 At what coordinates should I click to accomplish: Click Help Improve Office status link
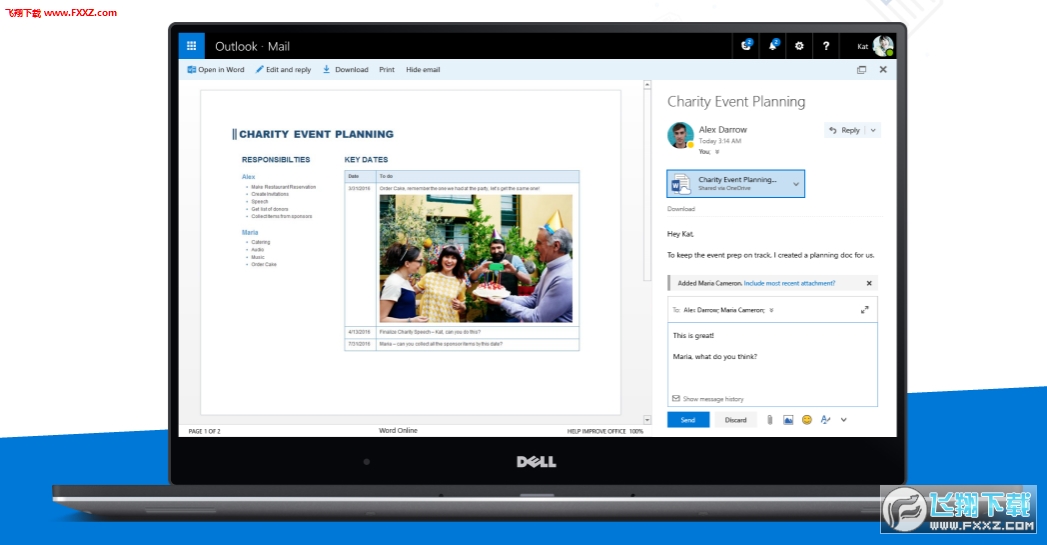596,431
